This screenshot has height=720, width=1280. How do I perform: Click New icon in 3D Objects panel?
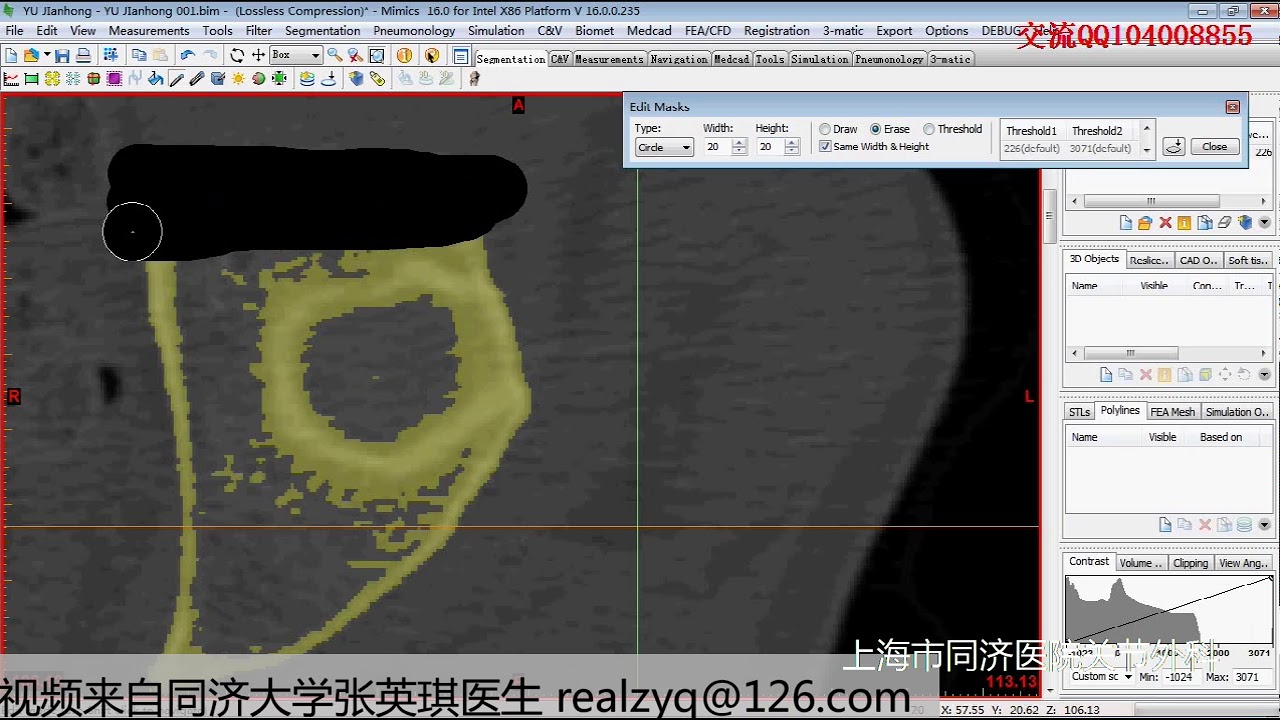[1106, 374]
